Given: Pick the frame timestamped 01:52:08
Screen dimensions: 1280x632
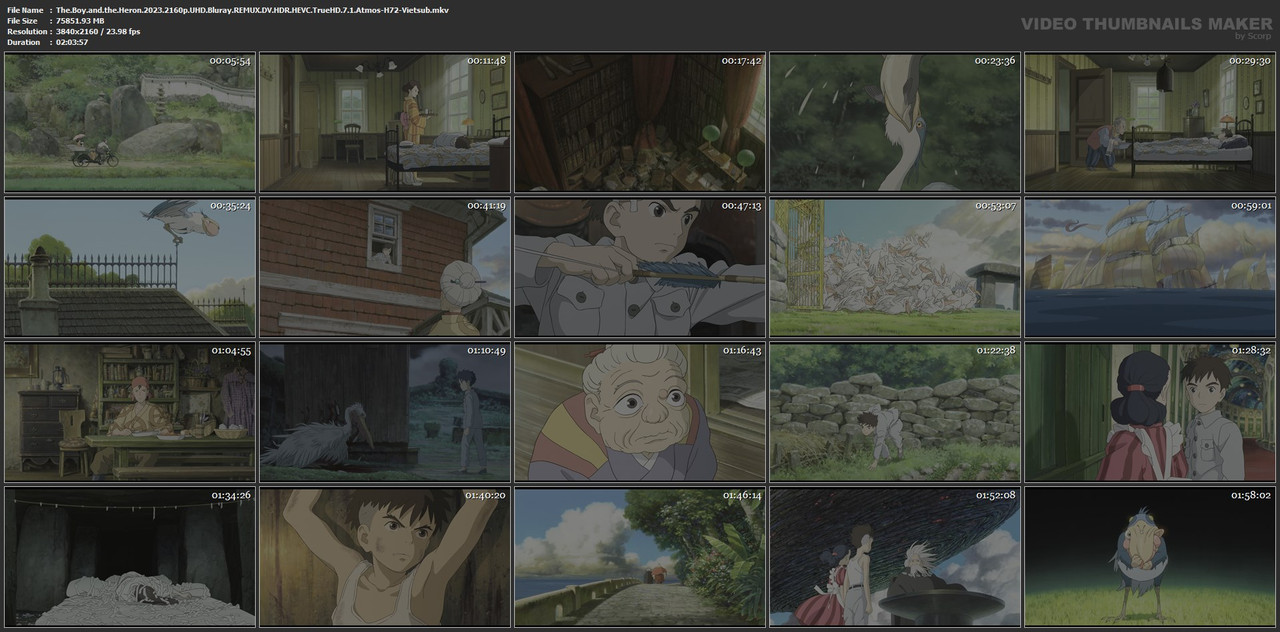Looking at the screenshot, I should tap(895, 557).
